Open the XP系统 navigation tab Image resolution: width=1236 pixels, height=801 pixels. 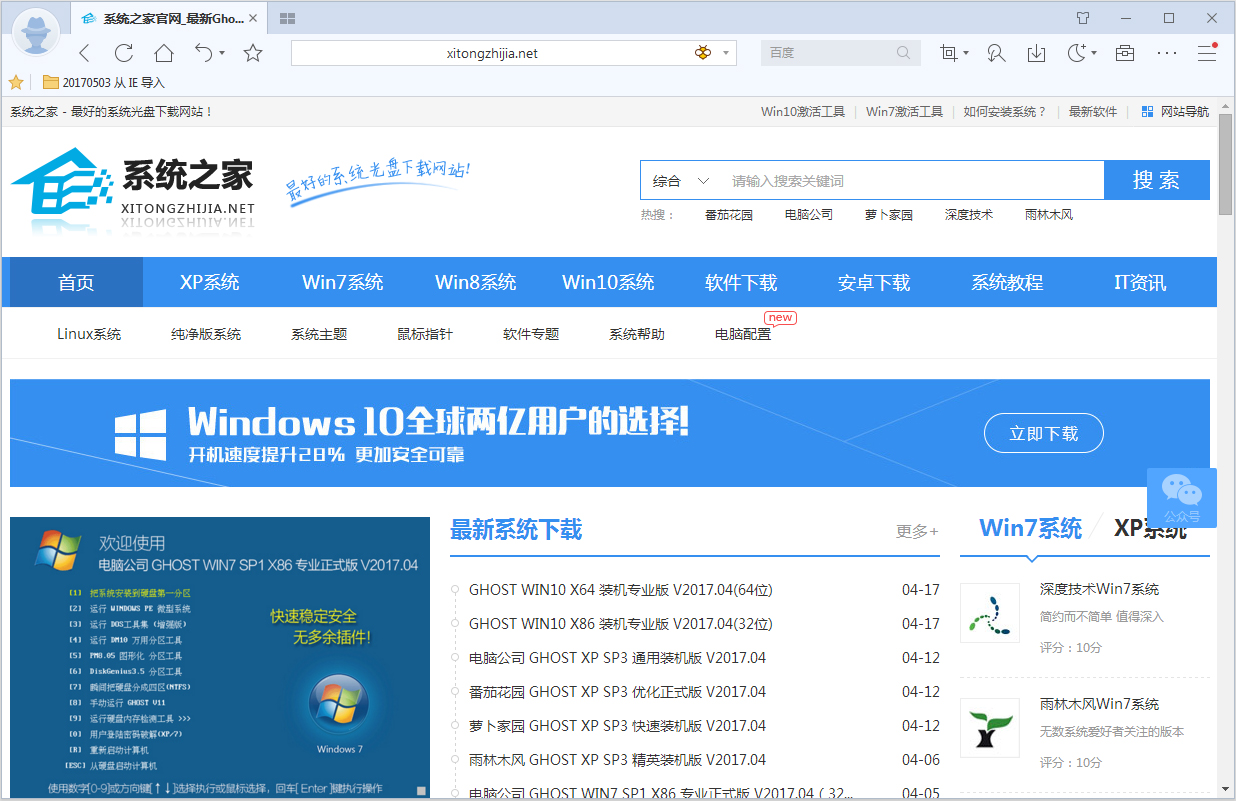click(x=209, y=282)
